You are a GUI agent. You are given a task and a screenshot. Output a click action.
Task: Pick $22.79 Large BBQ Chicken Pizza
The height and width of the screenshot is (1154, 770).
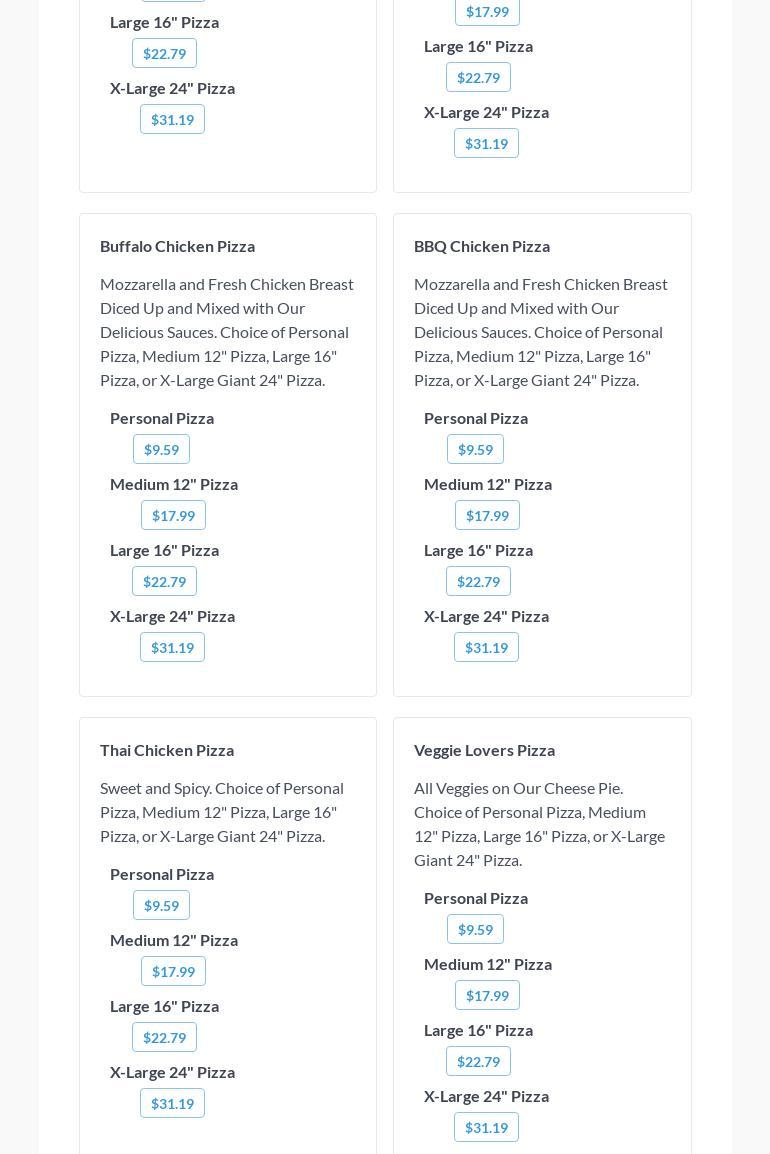[x=478, y=581]
